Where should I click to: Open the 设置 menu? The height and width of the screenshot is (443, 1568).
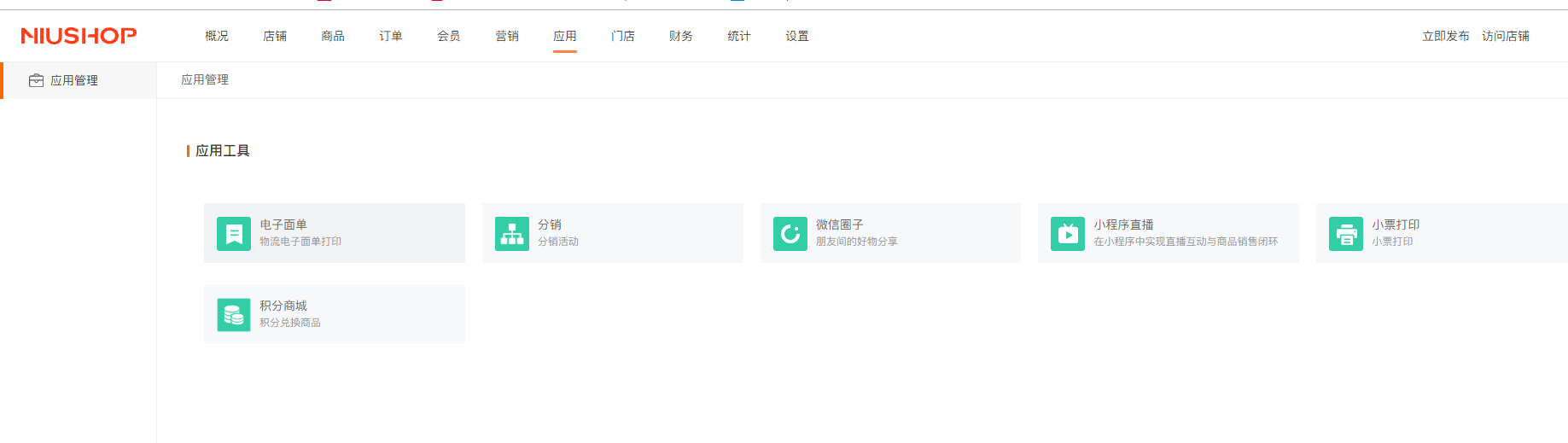pyautogui.click(x=797, y=36)
